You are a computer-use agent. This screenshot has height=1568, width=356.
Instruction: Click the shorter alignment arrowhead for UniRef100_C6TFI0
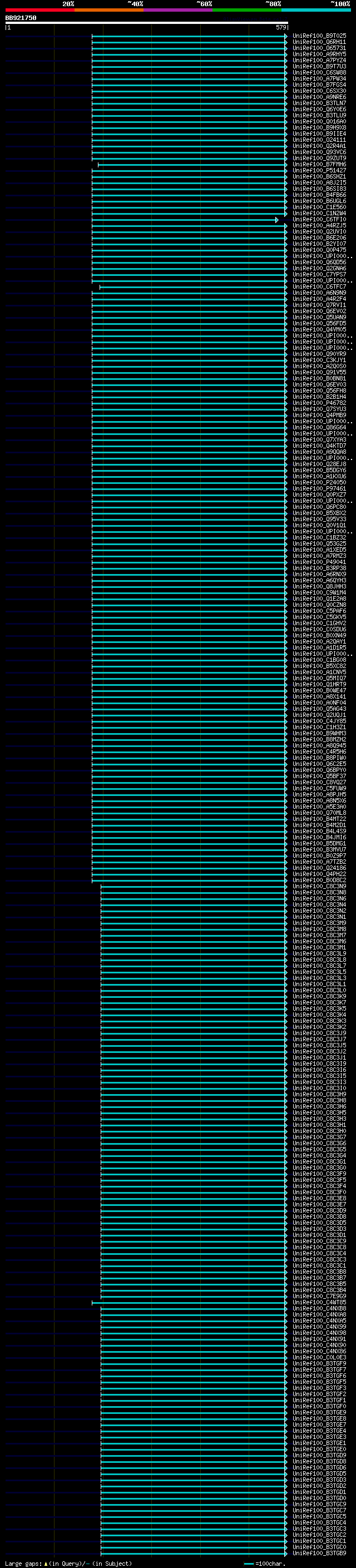(277, 220)
